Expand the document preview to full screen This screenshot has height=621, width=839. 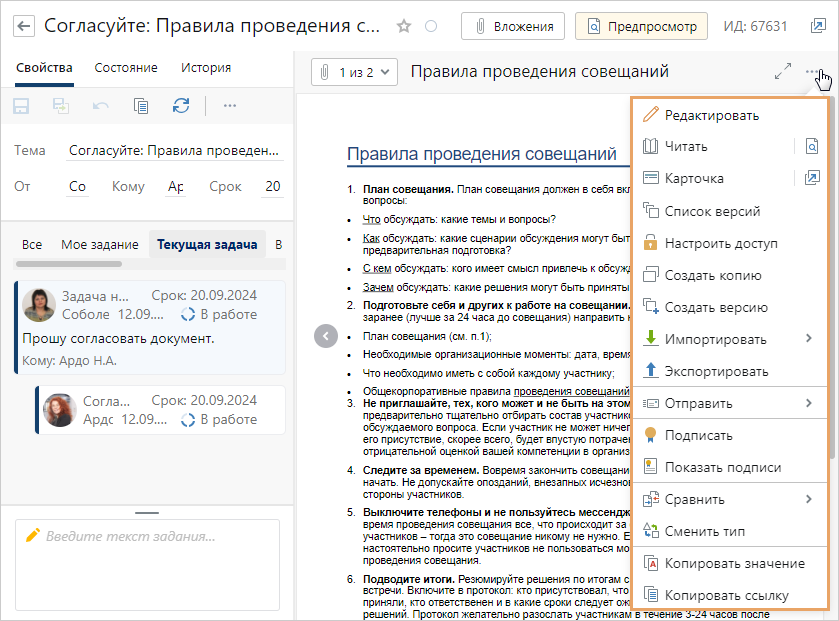783,72
